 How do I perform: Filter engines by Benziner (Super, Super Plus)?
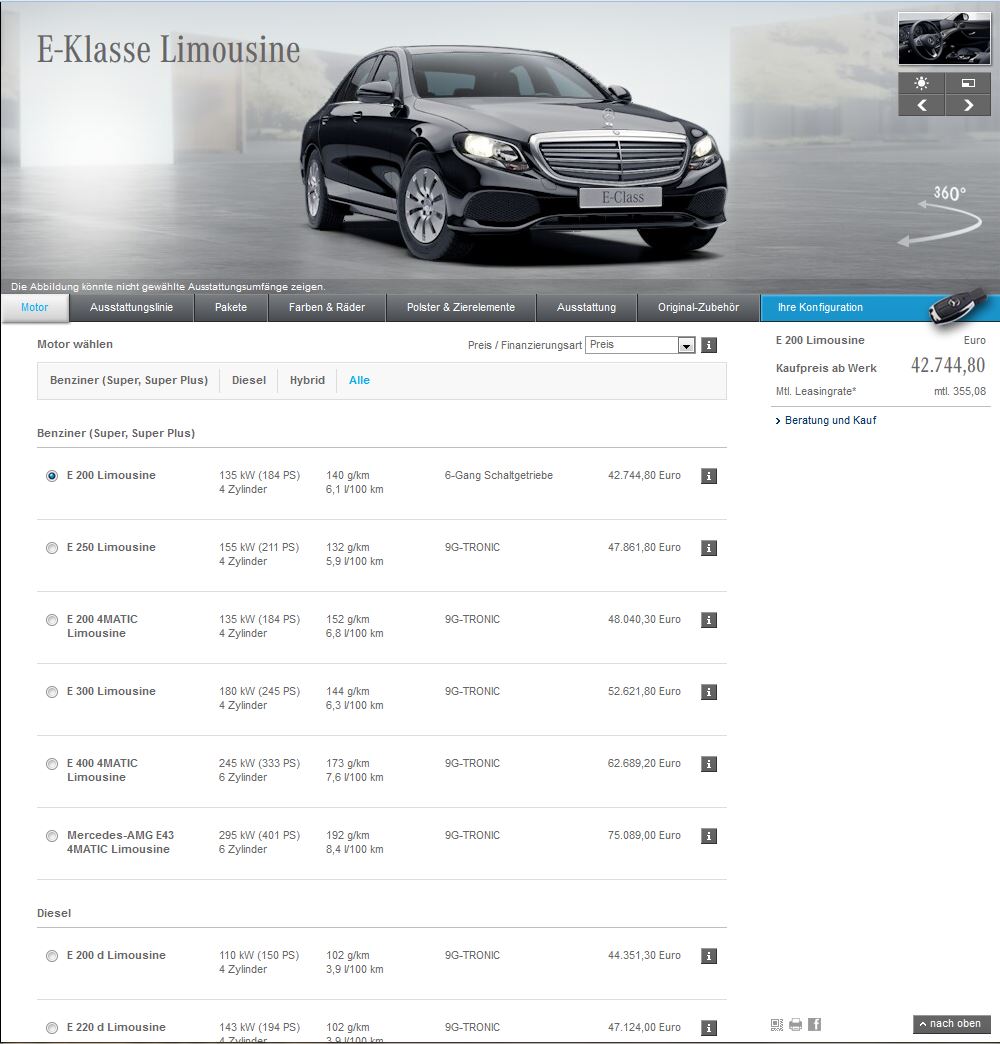129,380
